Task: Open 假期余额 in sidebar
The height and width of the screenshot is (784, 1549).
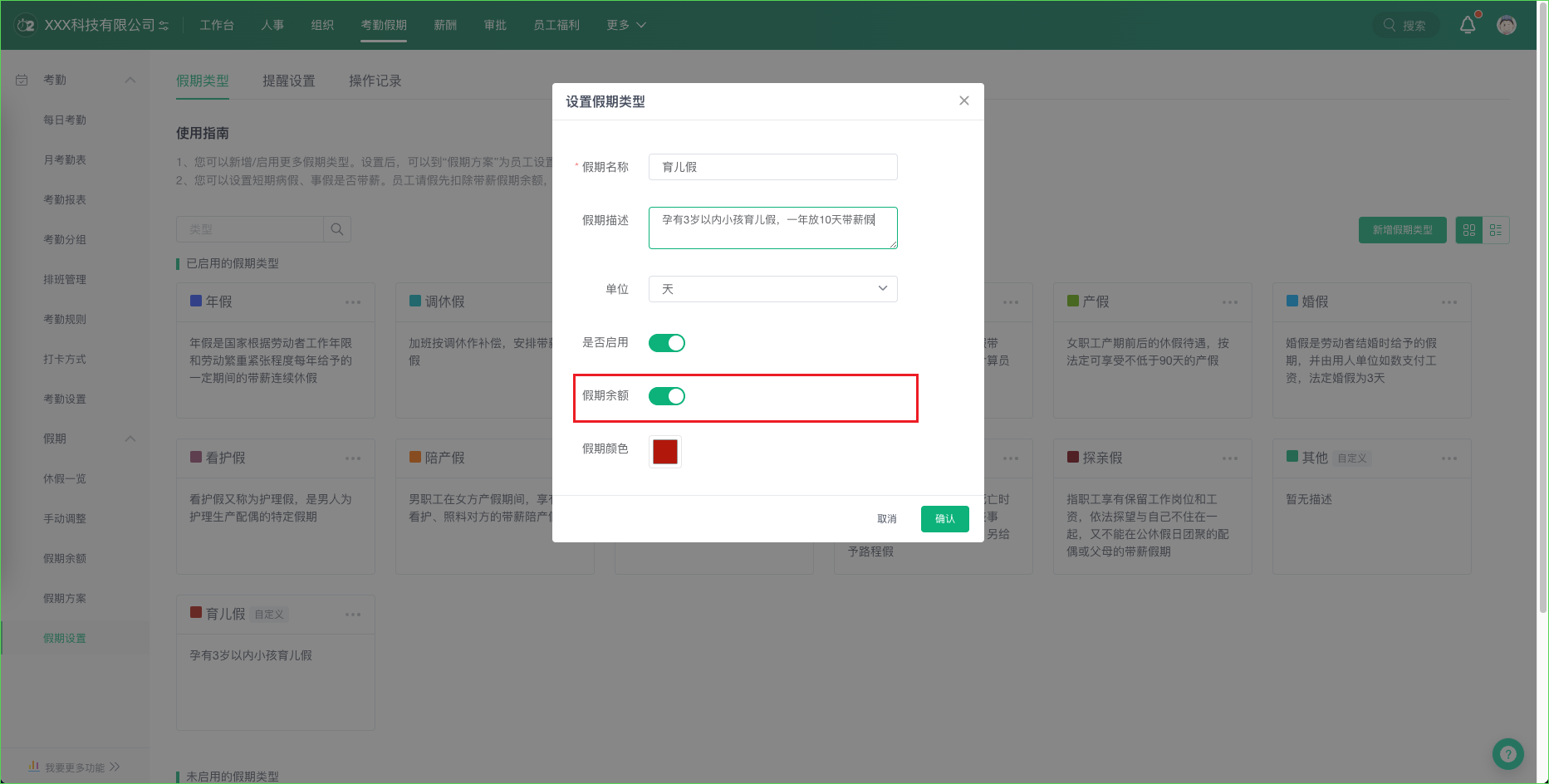Action: click(x=65, y=558)
